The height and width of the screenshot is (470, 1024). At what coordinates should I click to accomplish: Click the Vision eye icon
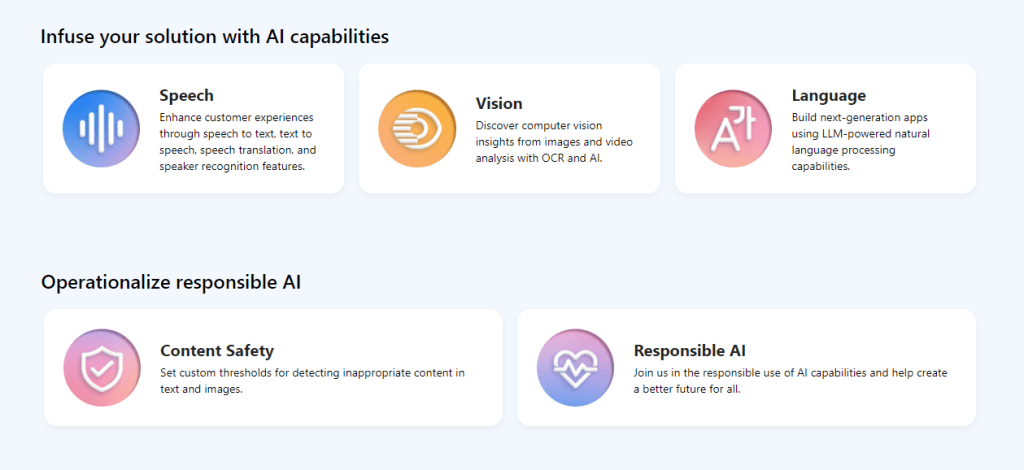click(x=417, y=128)
